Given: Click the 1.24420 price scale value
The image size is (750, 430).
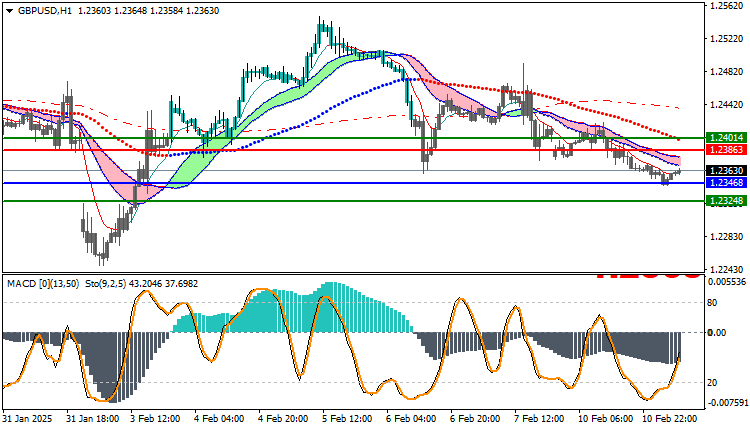Looking at the screenshot, I should 727,105.
